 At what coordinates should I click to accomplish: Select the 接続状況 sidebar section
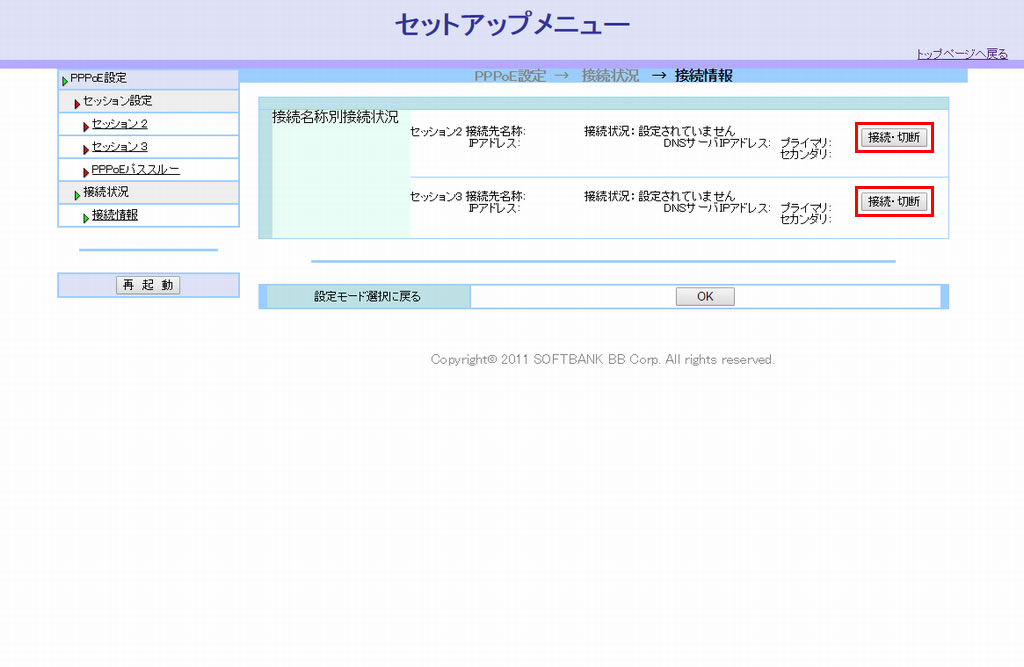point(105,192)
